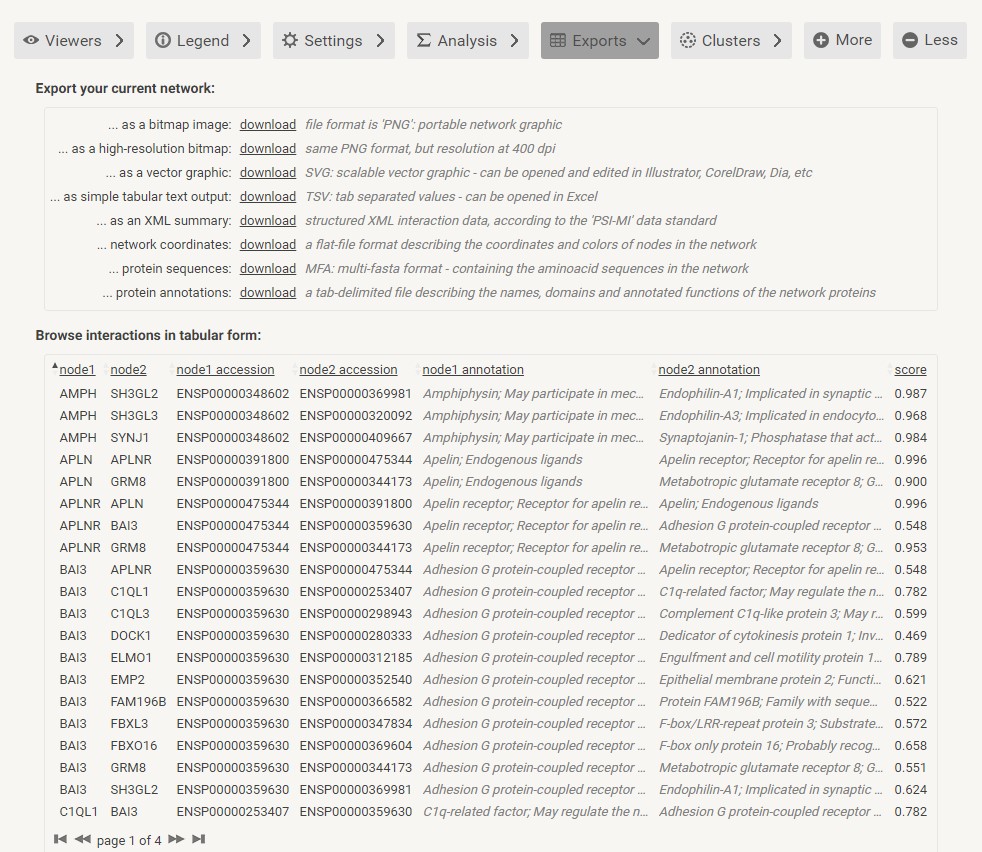Go to previous page of interactions table
This screenshot has height=852, width=982.
pos(83,839)
